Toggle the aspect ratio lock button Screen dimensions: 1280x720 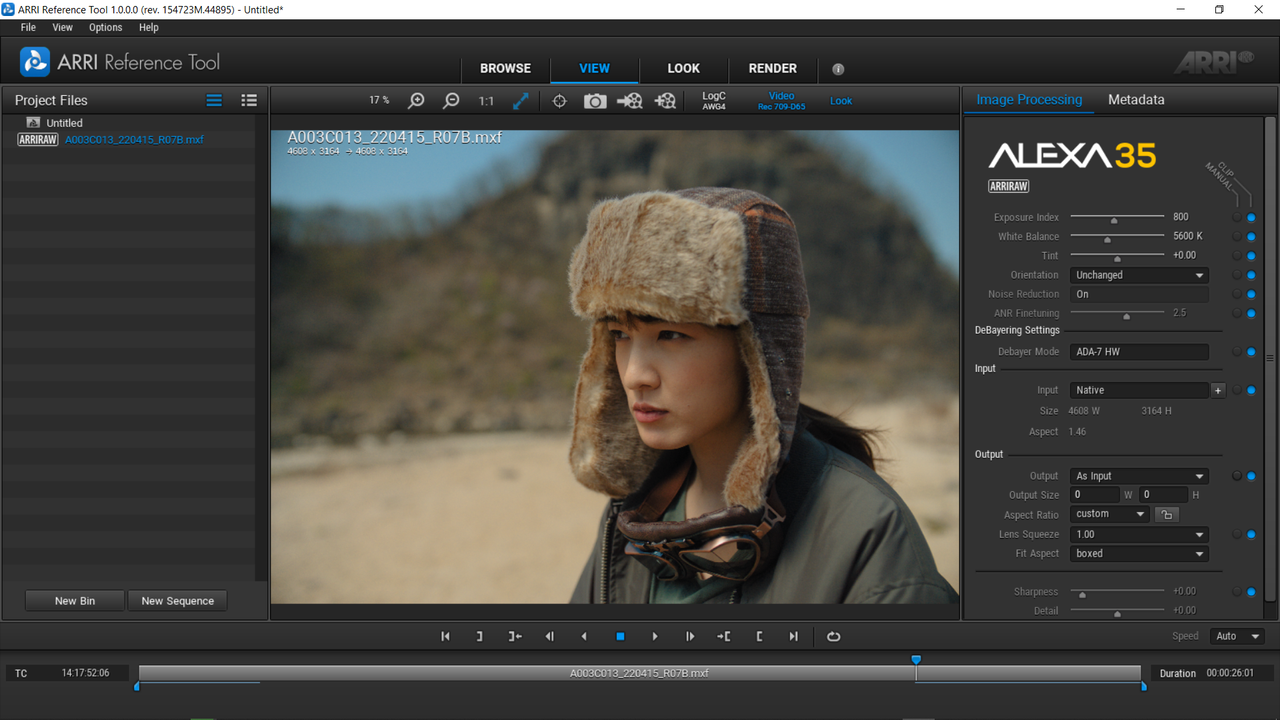(1167, 515)
